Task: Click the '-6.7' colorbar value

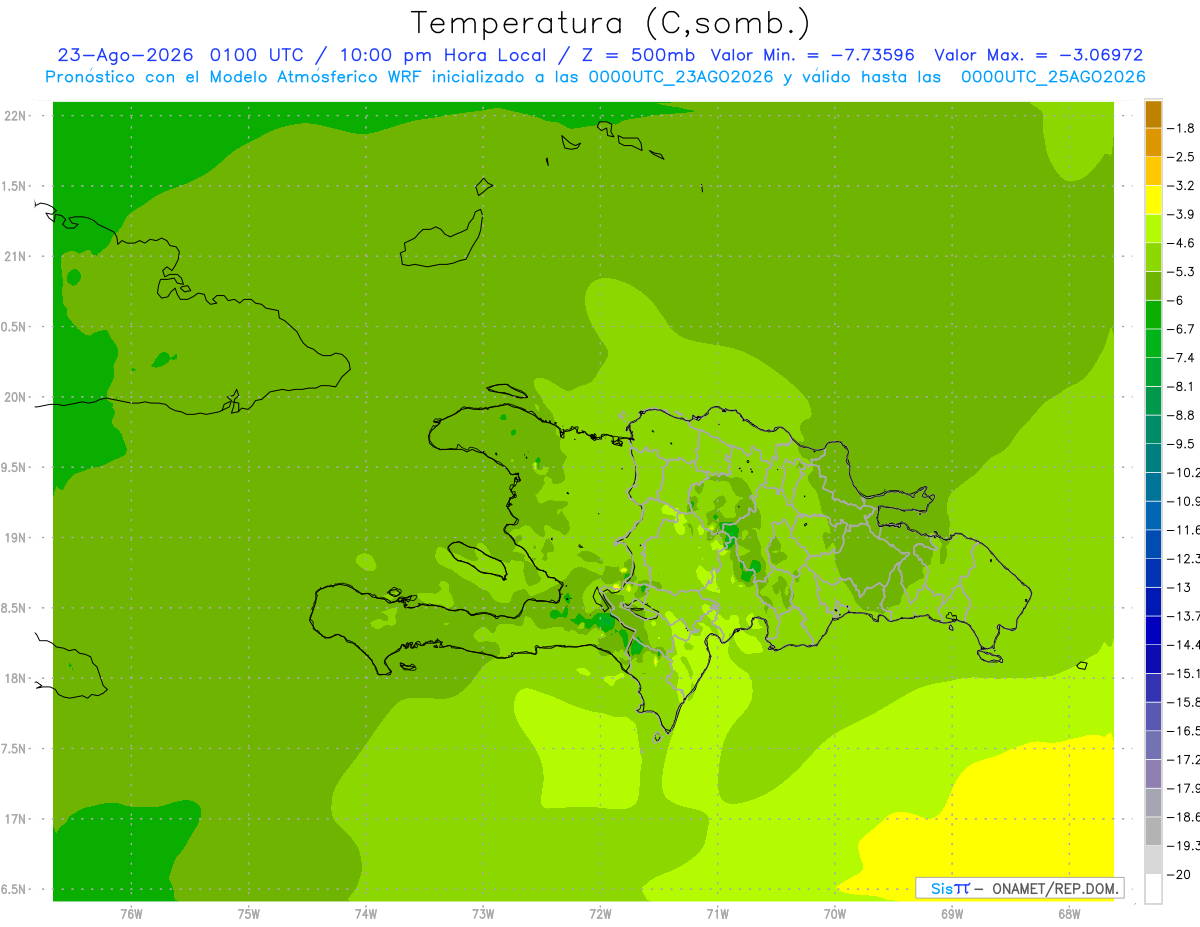Action: coord(1181,329)
